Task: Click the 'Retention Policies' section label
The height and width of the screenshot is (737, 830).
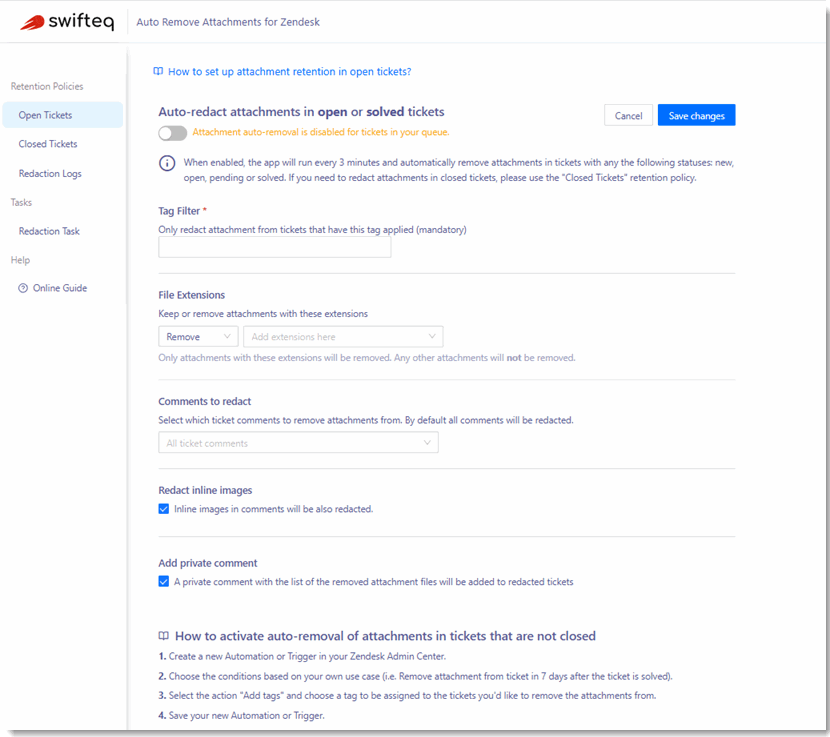Action: pos(47,86)
